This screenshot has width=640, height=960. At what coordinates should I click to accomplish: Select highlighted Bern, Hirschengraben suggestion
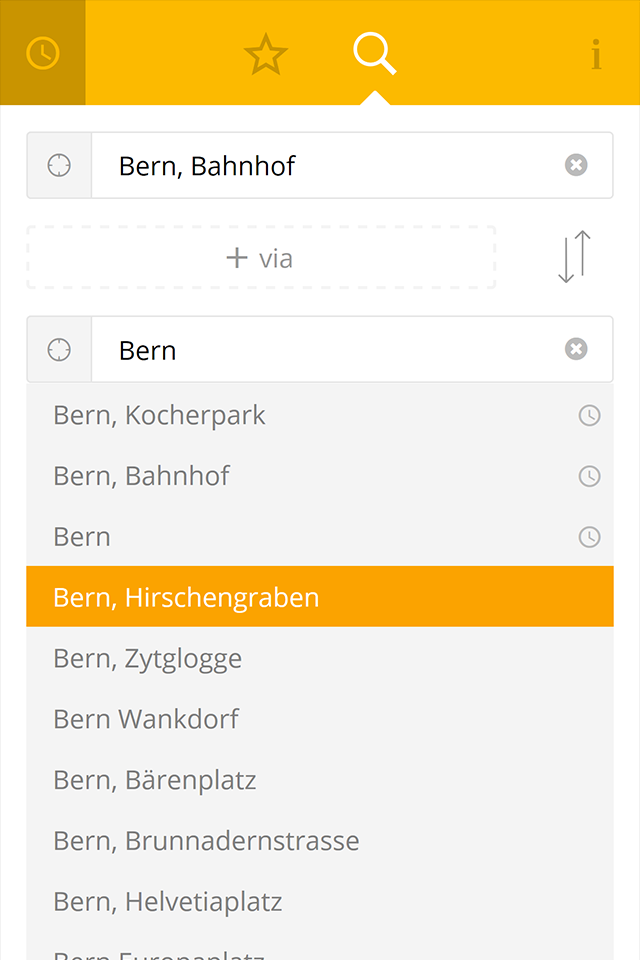(x=320, y=597)
